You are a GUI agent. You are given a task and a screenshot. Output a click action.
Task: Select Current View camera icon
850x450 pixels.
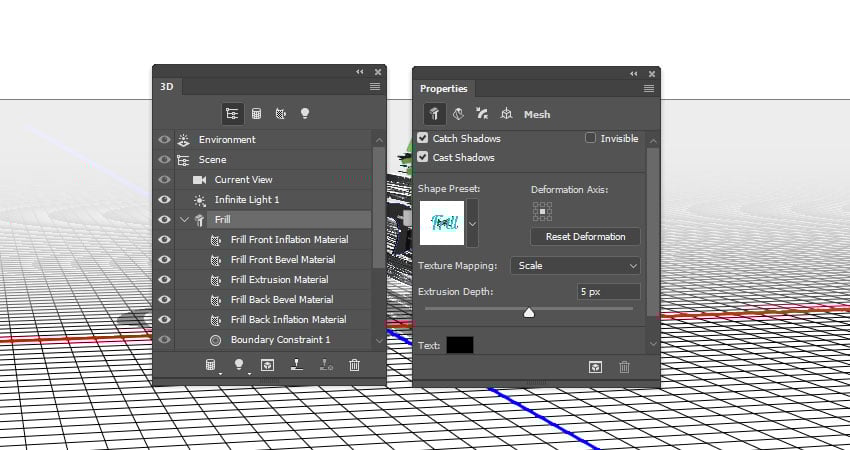[x=199, y=179]
